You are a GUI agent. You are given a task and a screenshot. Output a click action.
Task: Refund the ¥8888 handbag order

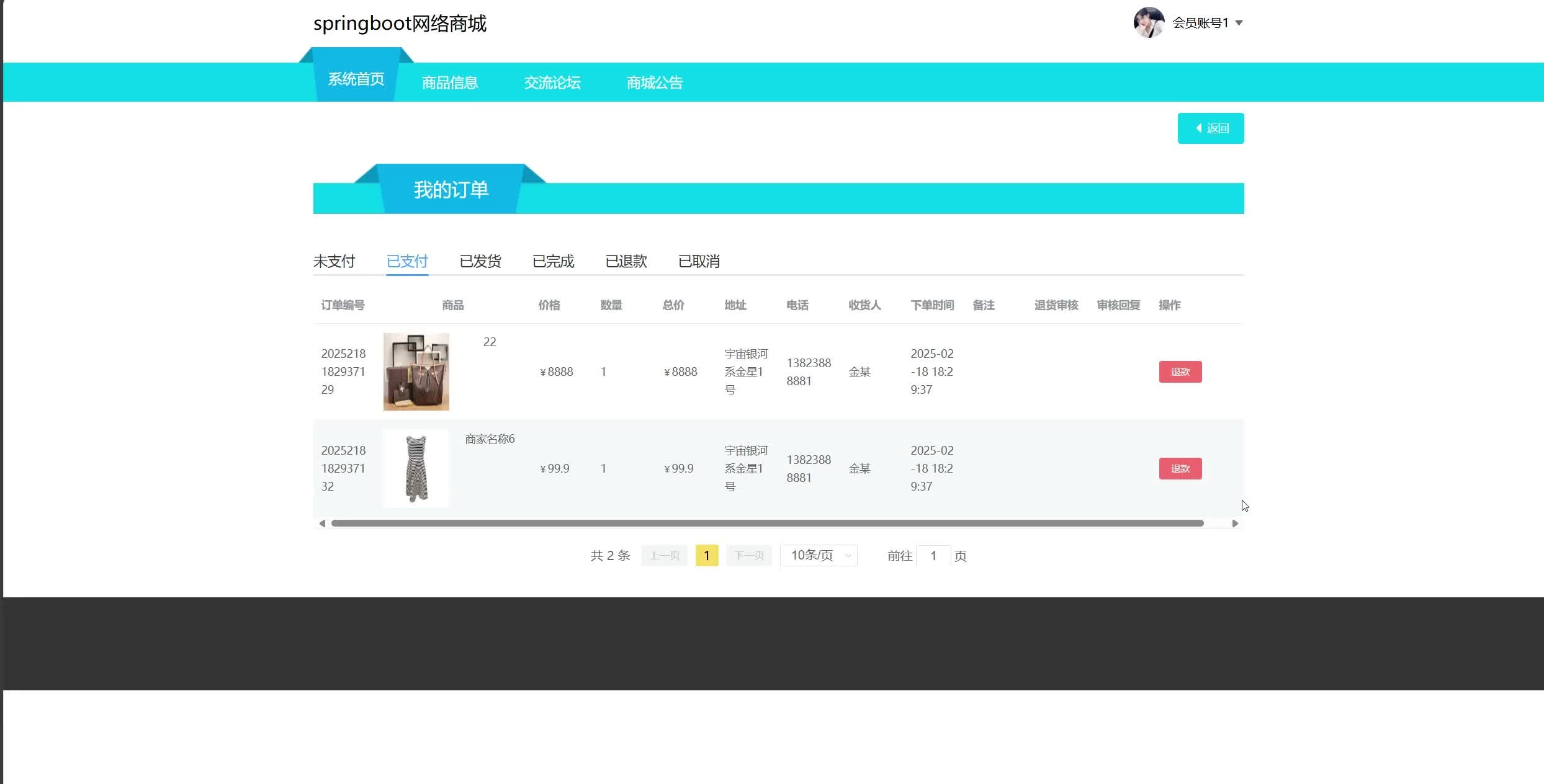tap(1180, 372)
